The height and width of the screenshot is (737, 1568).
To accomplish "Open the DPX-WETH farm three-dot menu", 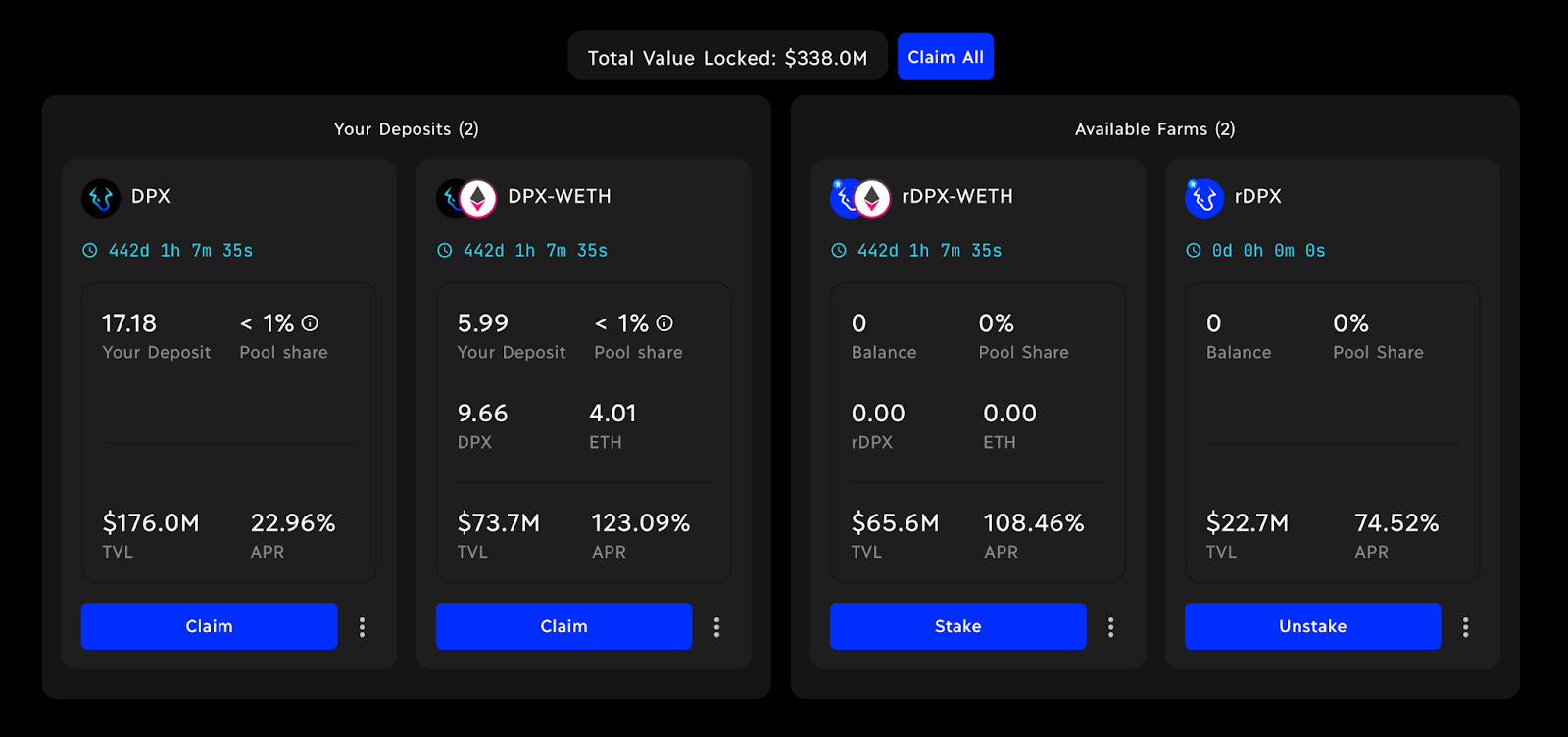I will click(716, 627).
